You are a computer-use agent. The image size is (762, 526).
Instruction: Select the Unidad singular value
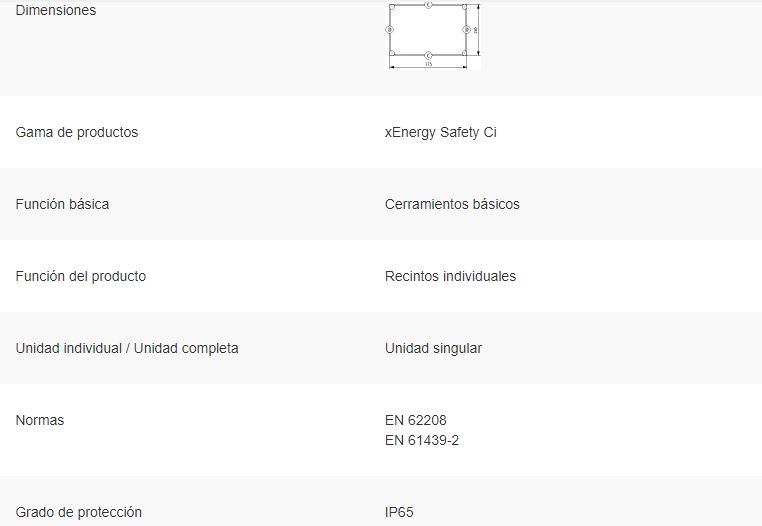coord(433,348)
